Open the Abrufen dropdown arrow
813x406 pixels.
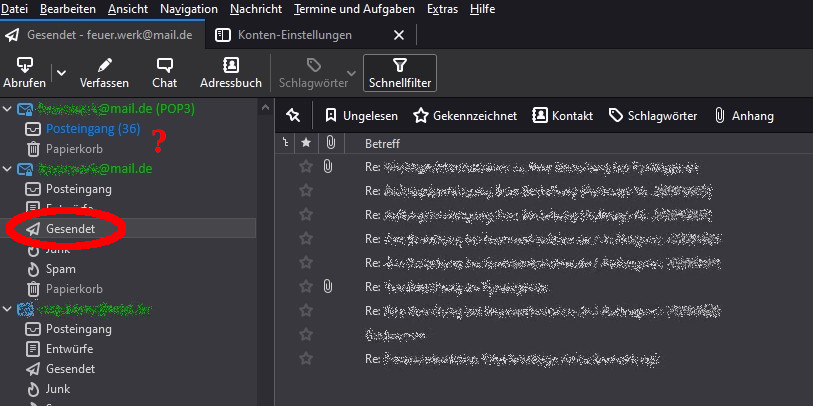[x=60, y=72]
